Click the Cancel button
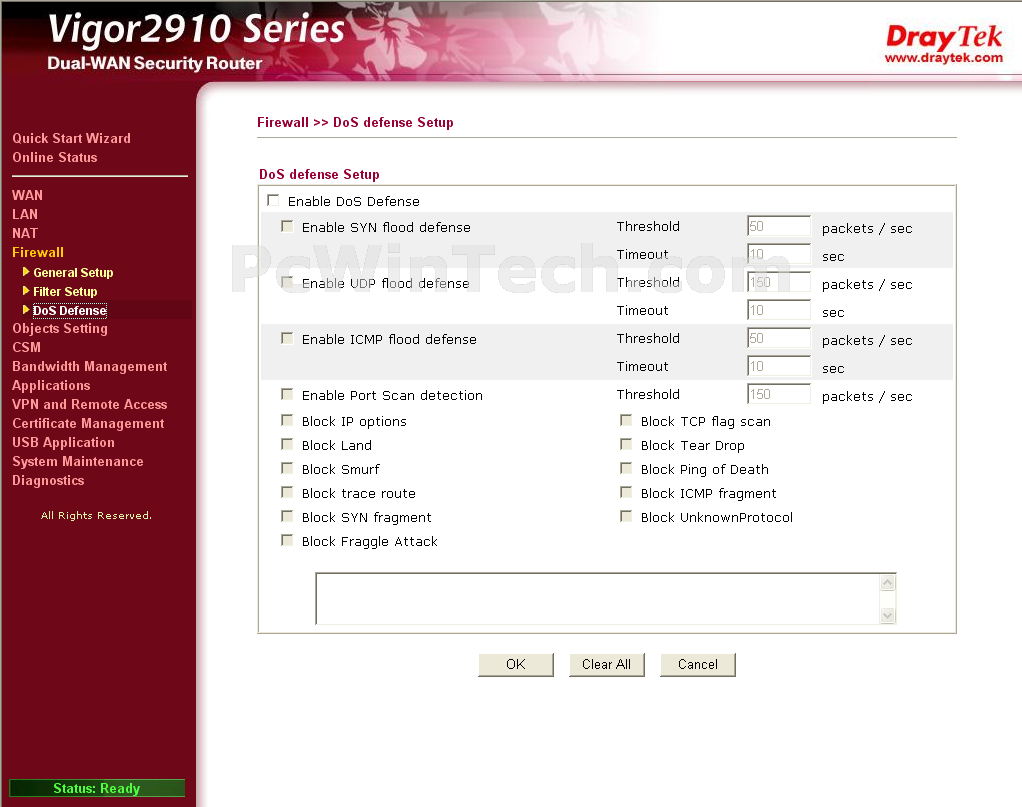The image size is (1022, 807). (x=697, y=664)
